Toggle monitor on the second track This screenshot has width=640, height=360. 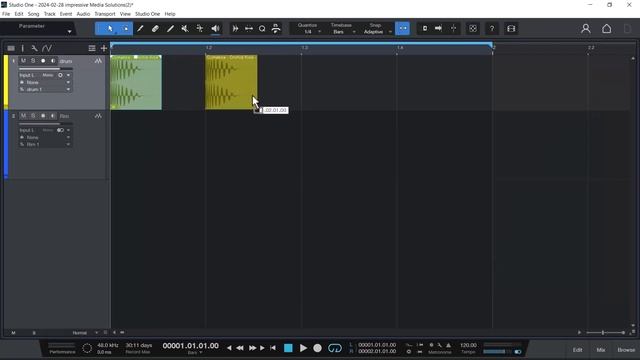coord(53,116)
